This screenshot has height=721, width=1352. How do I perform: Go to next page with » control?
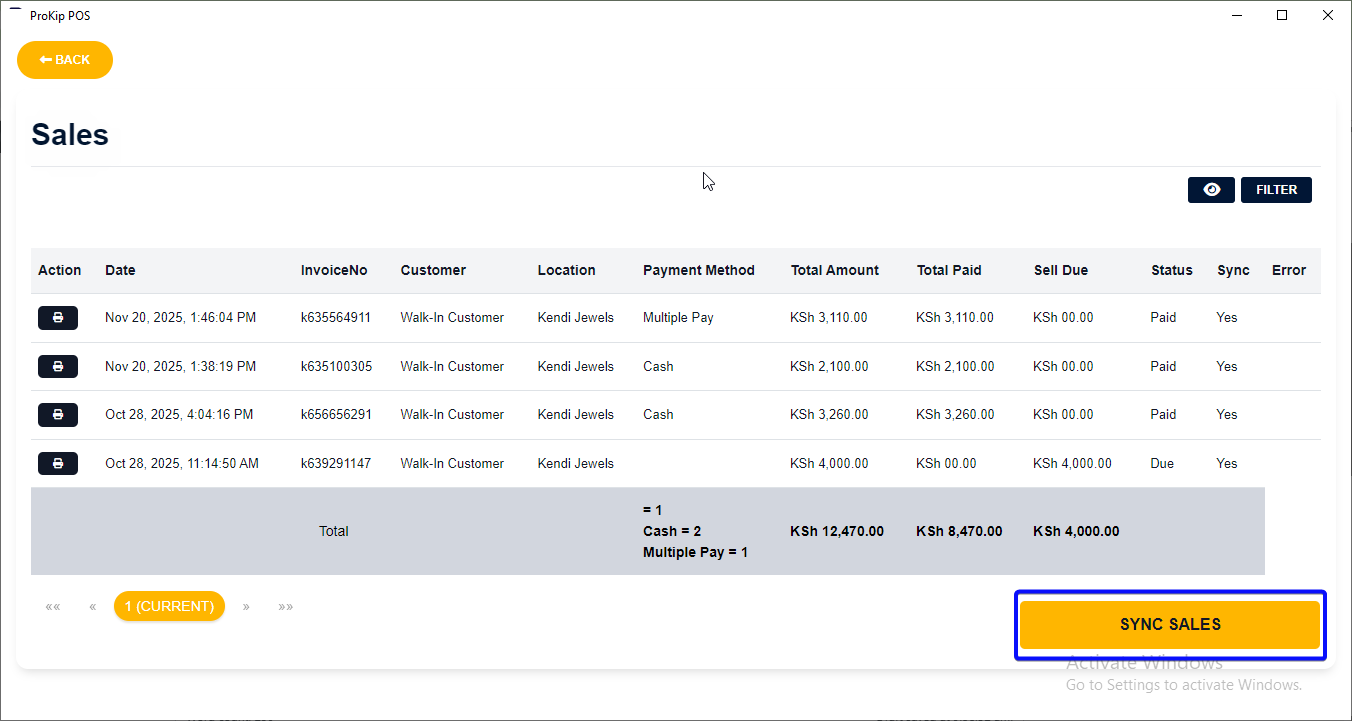click(246, 606)
